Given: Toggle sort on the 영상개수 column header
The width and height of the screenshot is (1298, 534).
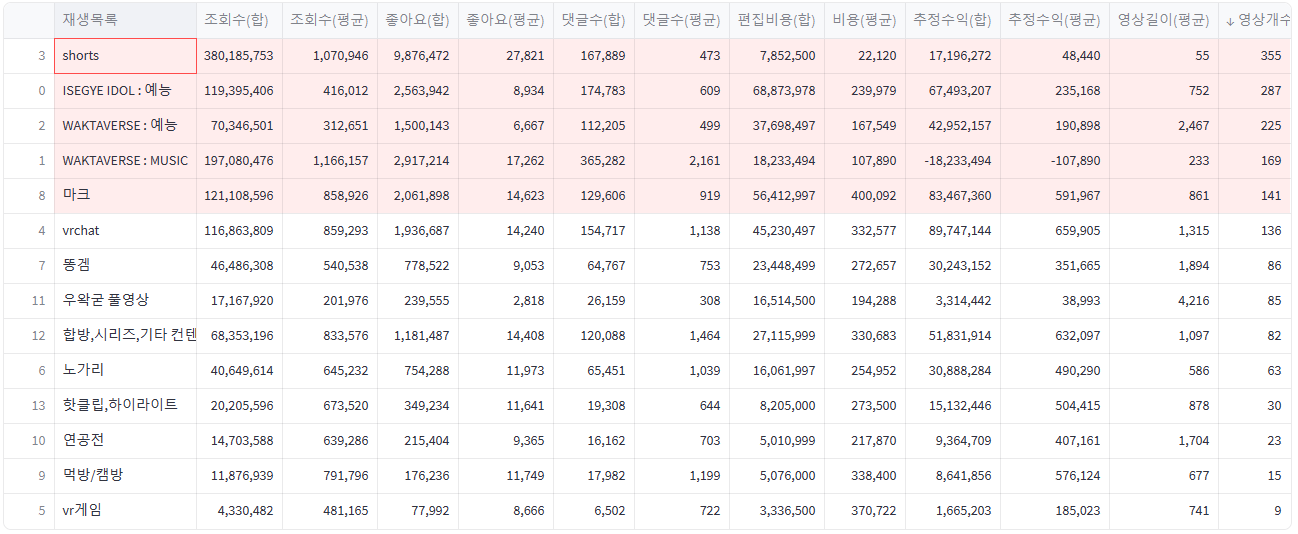Looking at the screenshot, I should 1255,20.
